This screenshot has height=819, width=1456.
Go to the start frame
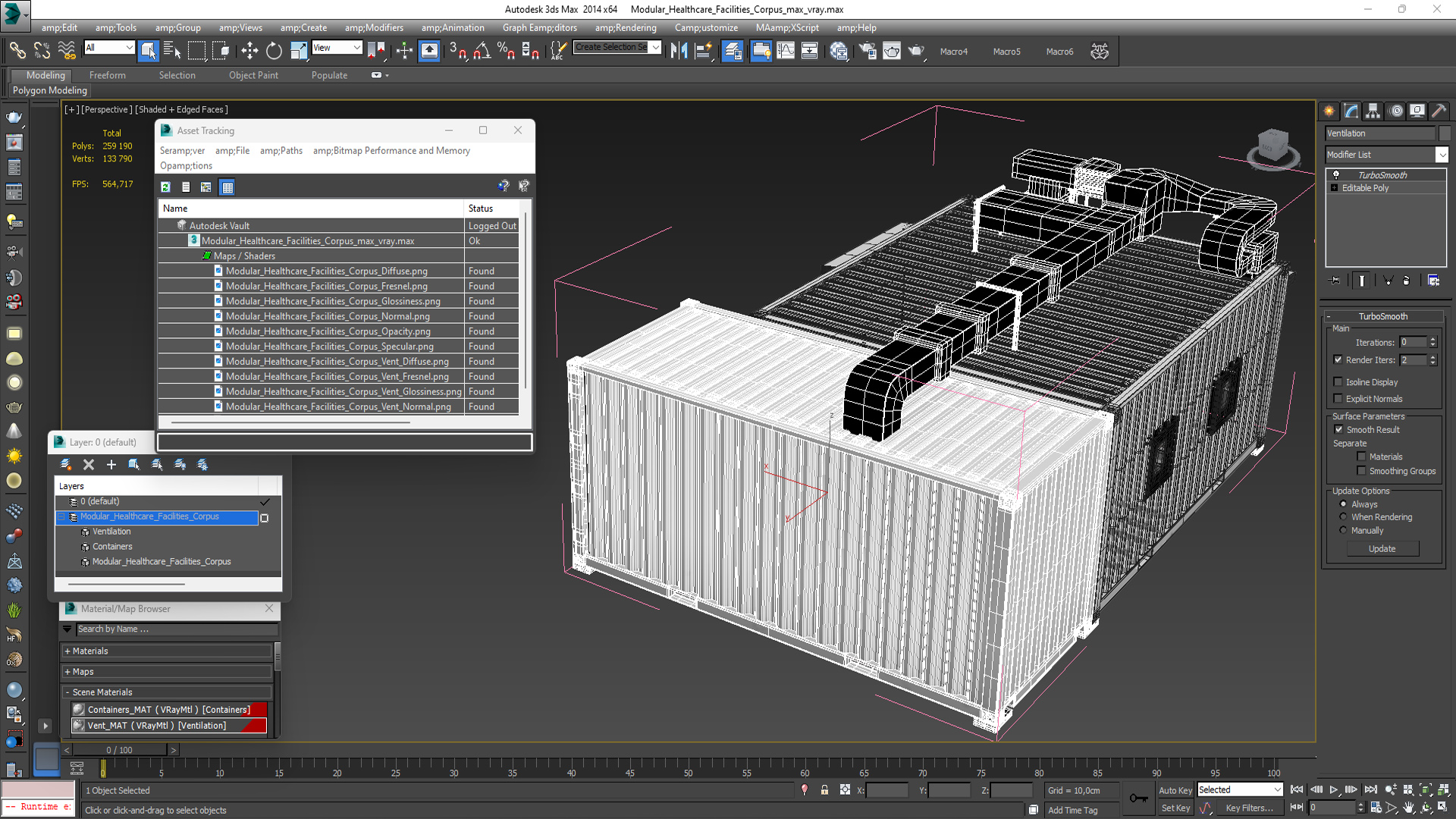[1297, 790]
